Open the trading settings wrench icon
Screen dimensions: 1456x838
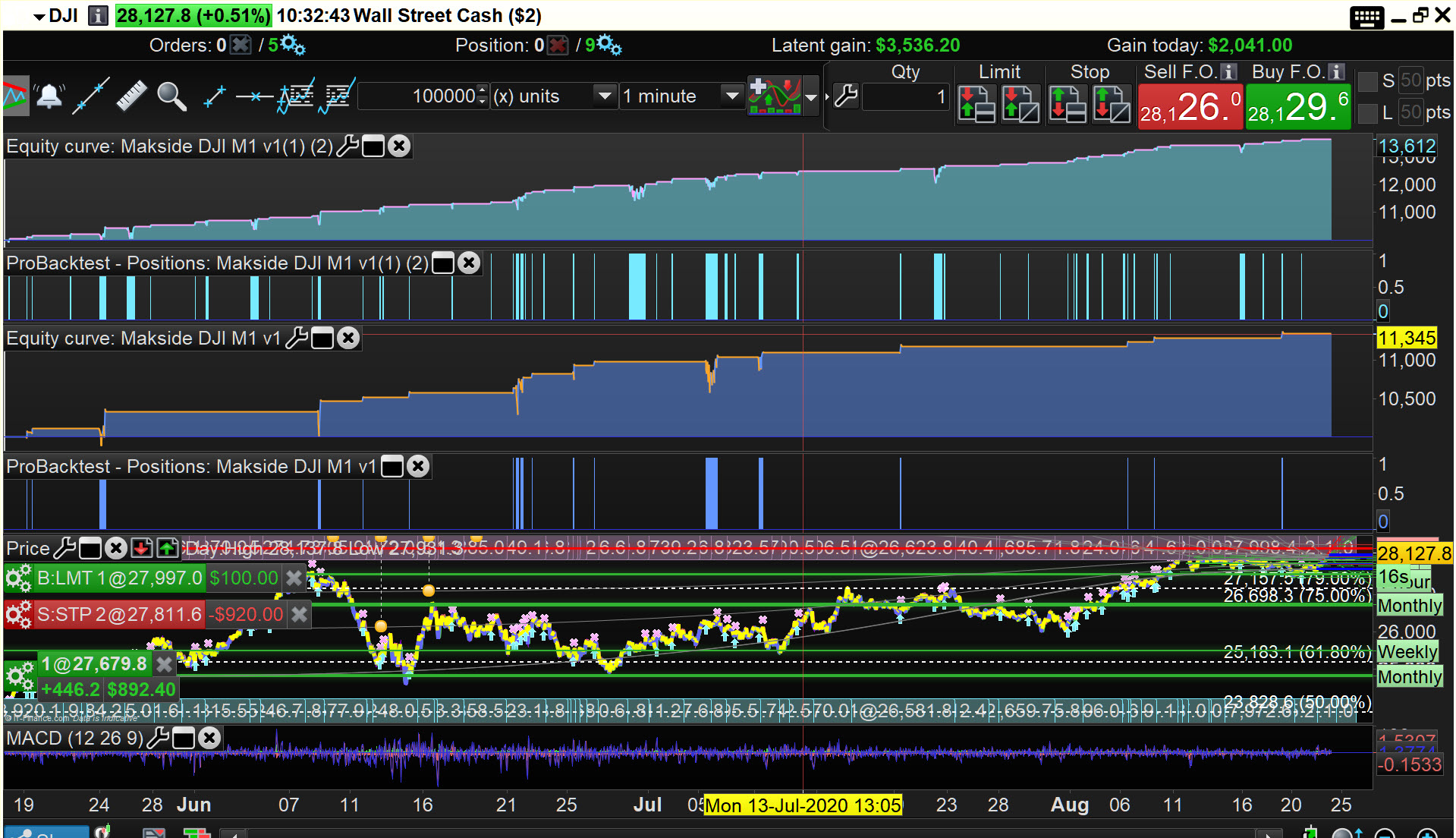[x=845, y=96]
